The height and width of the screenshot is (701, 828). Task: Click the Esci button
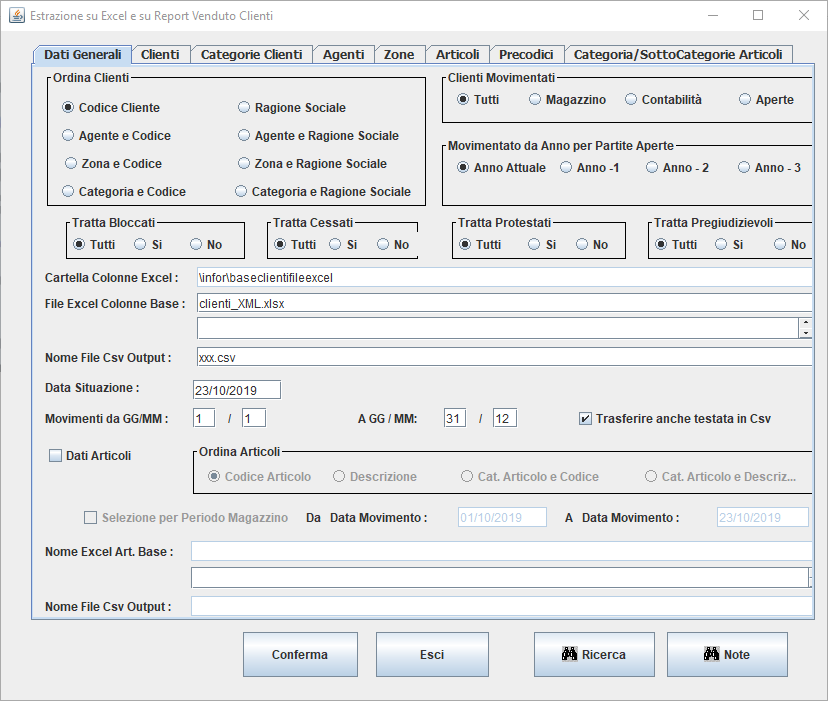click(x=432, y=655)
